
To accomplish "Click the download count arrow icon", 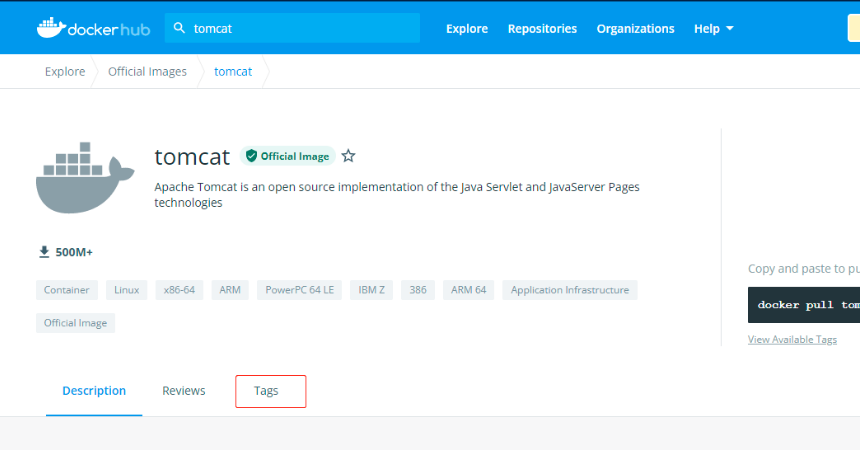I will (x=44, y=252).
